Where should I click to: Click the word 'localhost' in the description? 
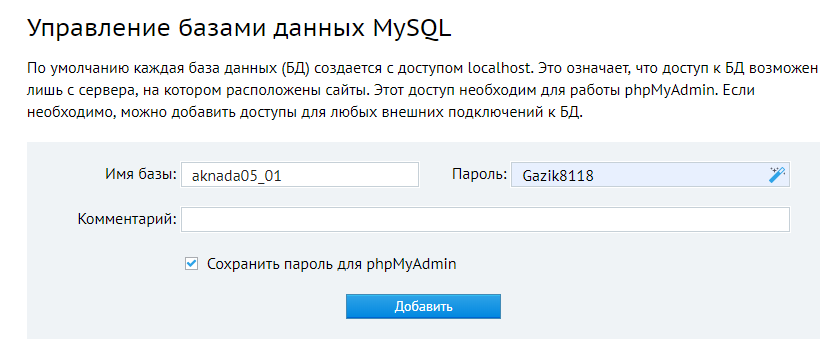[x=500, y=69]
